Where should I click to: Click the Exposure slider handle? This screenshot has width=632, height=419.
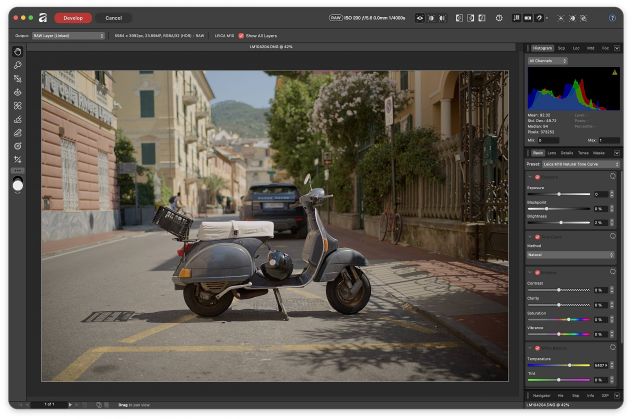559,194
